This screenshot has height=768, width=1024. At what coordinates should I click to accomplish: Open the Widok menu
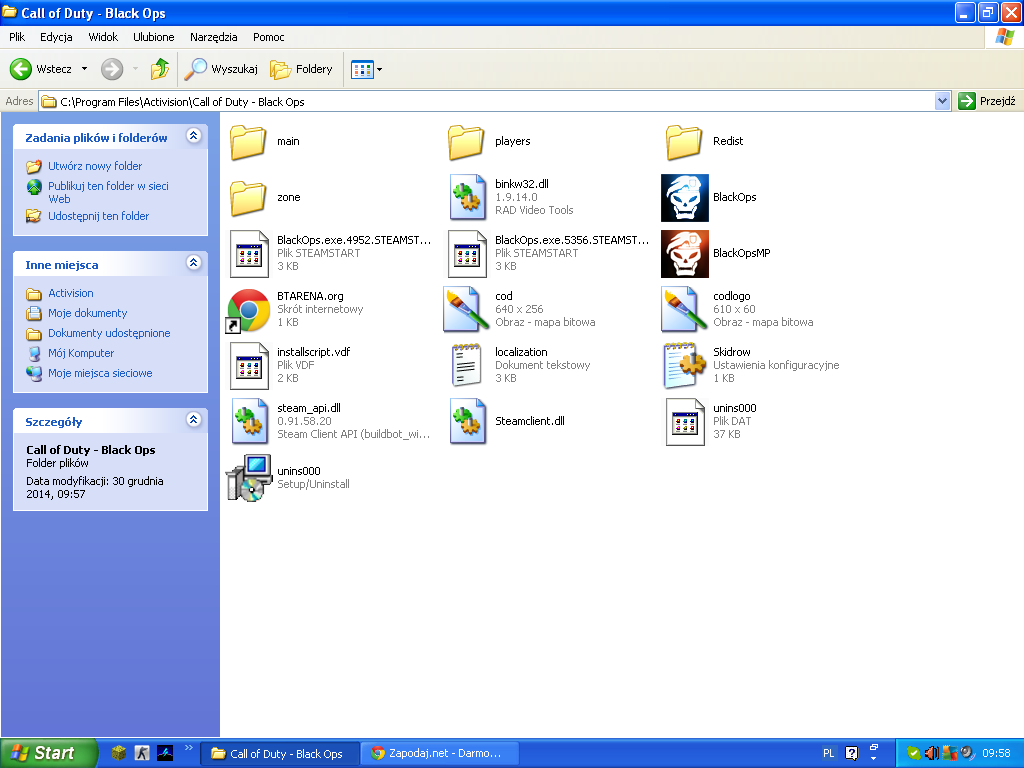[x=103, y=37]
